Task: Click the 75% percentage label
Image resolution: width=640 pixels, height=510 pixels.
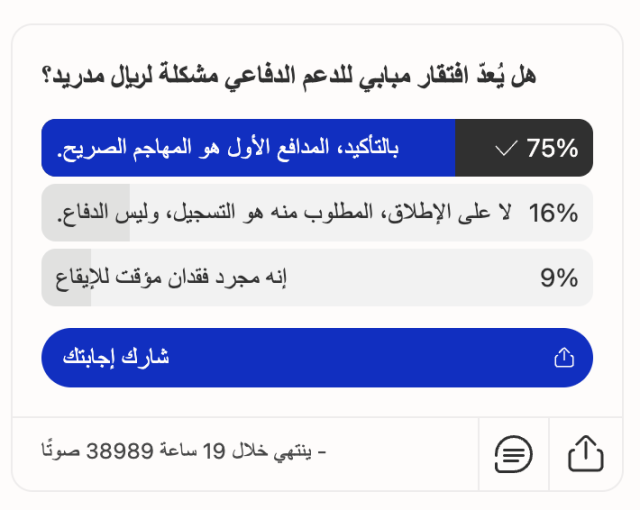Action: [x=553, y=149]
